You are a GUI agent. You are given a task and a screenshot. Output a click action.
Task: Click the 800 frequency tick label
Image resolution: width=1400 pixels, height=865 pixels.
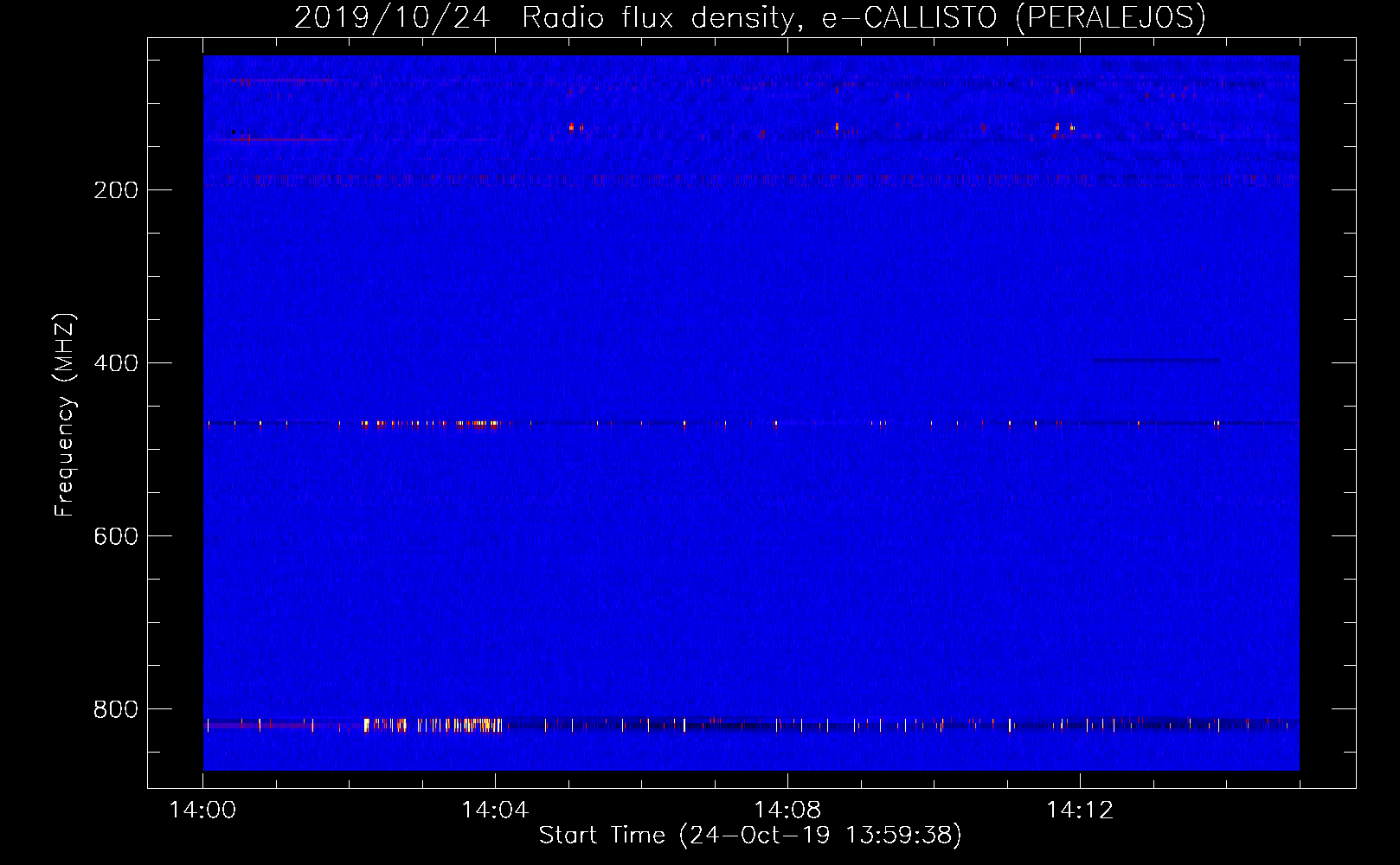[x=116, y=709]
